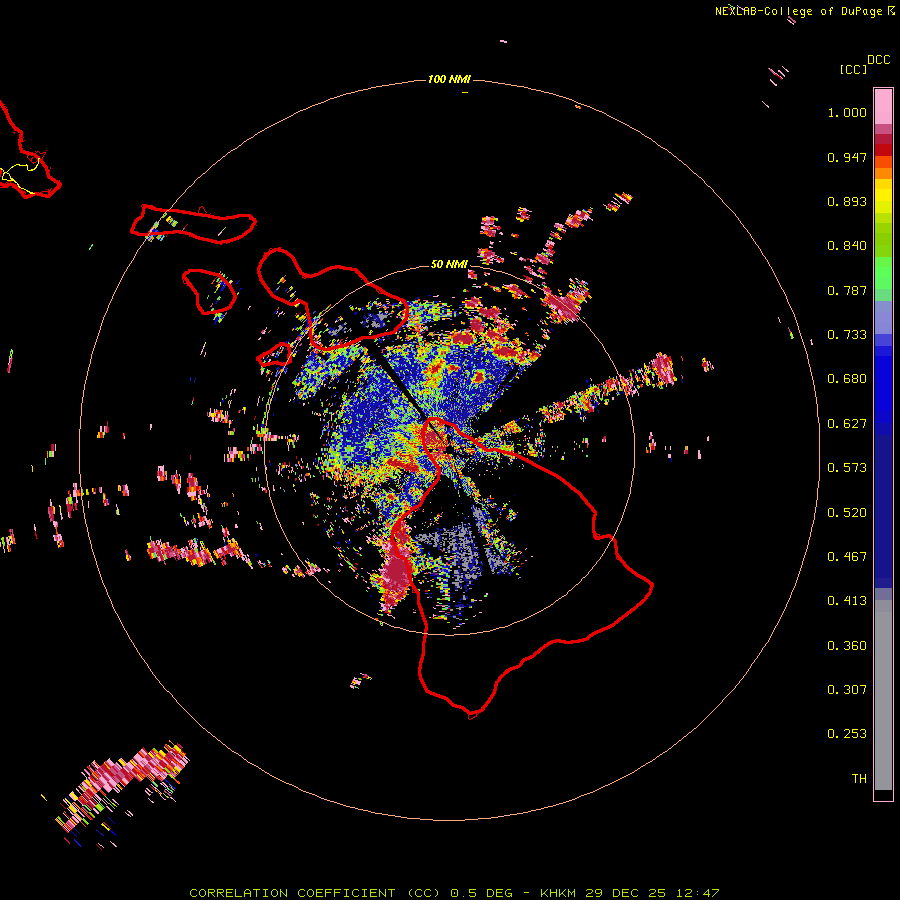Image resolution: width=900 pixels, height=900 pixels.
Task: Click the 0.893 color scale value
Action: (x=847, y=201)
